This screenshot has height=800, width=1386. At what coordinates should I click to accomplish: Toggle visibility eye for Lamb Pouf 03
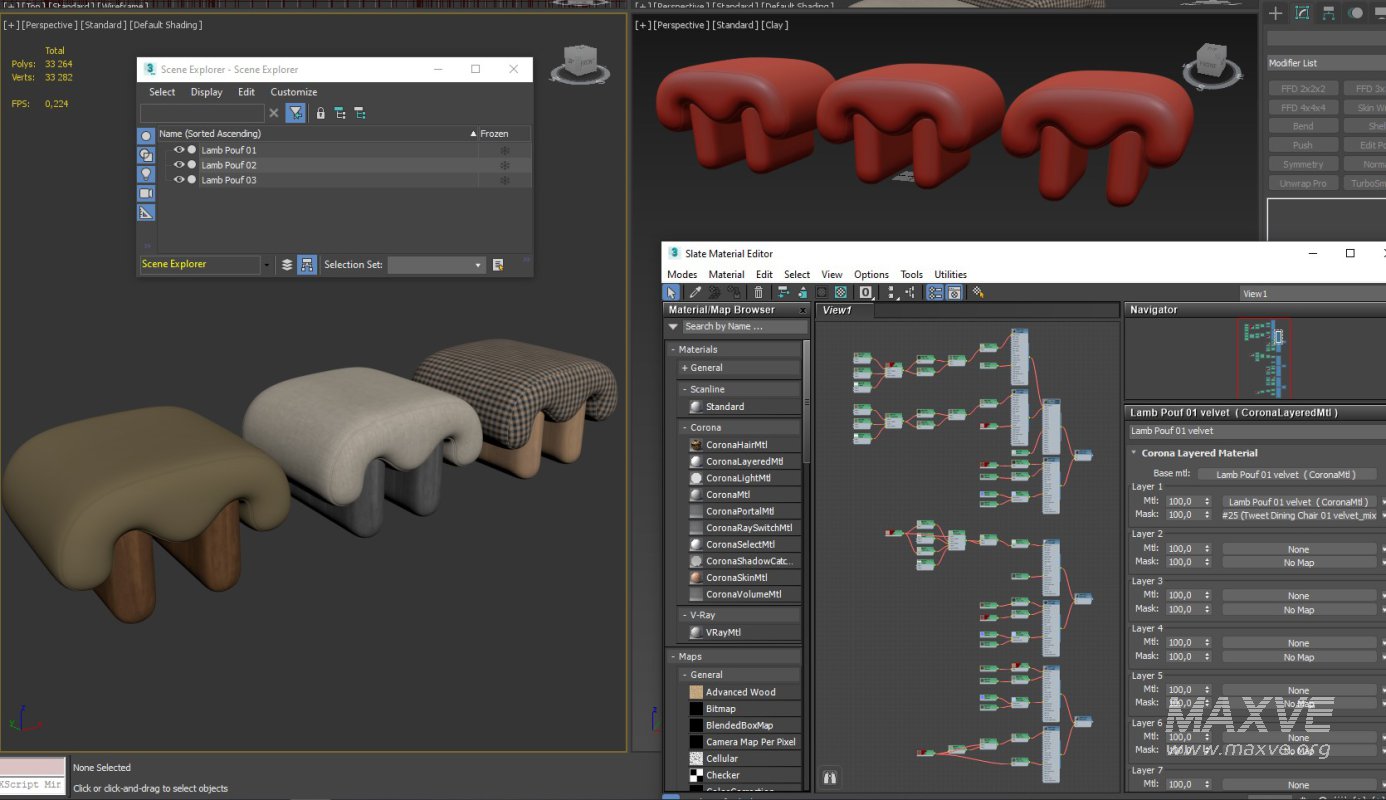tap(179, 180)
